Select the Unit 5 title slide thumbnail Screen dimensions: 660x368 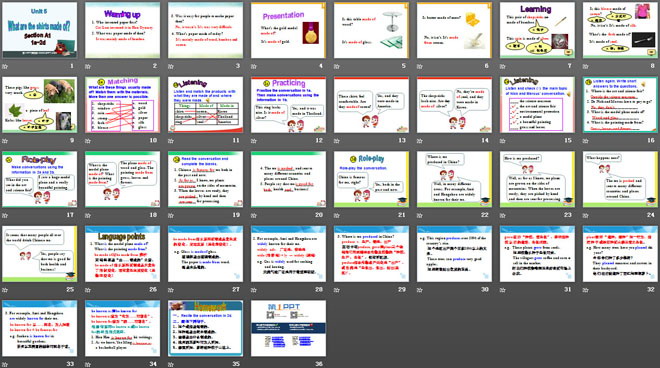coord(40,30)
